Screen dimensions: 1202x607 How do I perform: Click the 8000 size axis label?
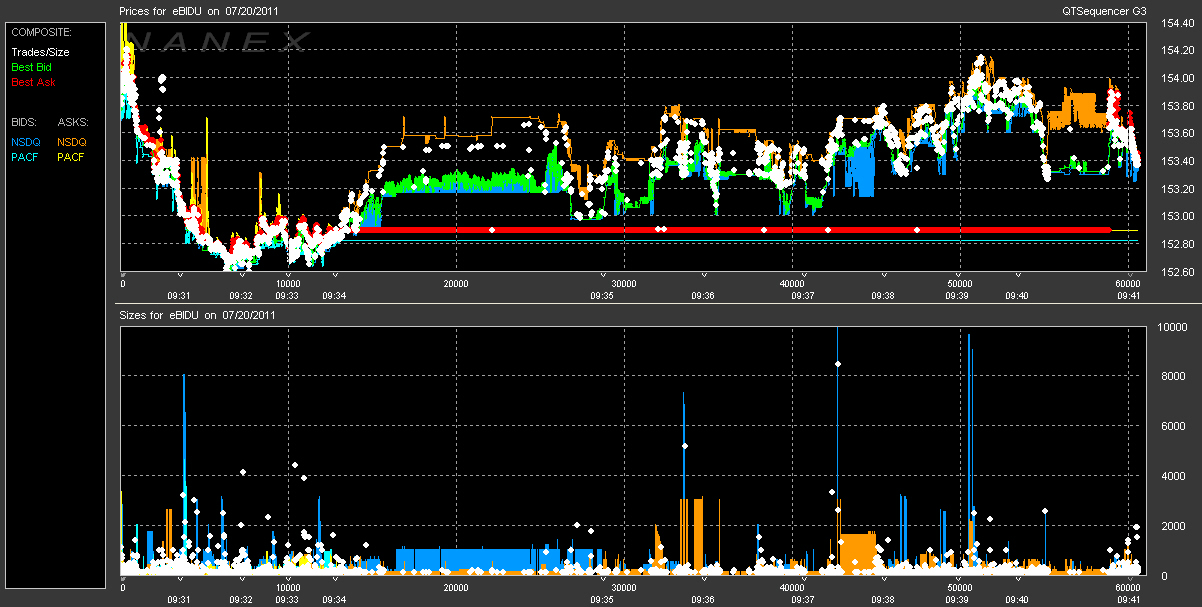1171,377
